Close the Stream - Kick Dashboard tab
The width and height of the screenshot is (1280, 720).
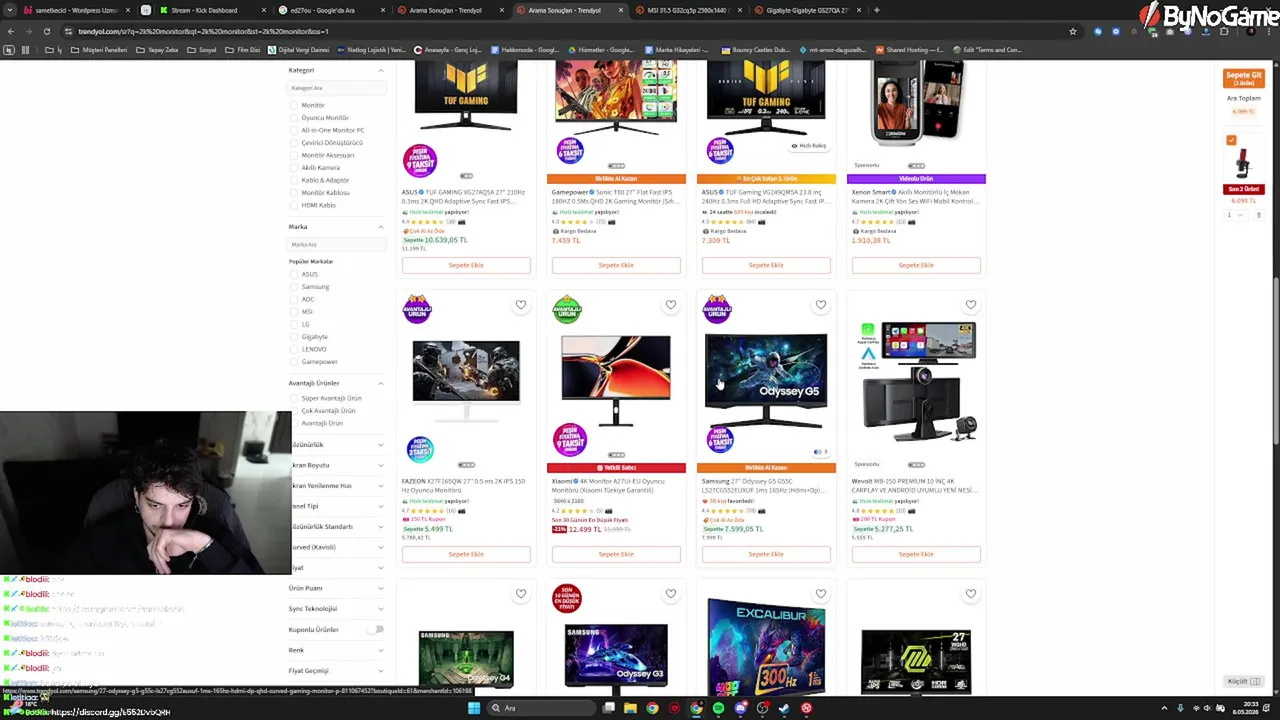(x=264, y=10)
